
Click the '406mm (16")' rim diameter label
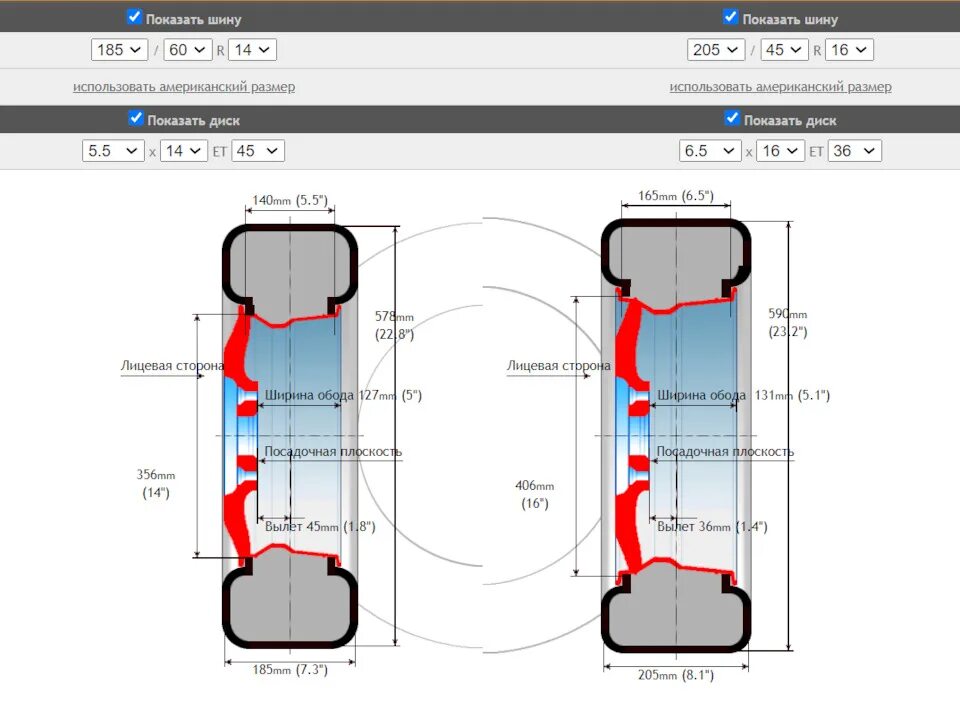[534, 495]
